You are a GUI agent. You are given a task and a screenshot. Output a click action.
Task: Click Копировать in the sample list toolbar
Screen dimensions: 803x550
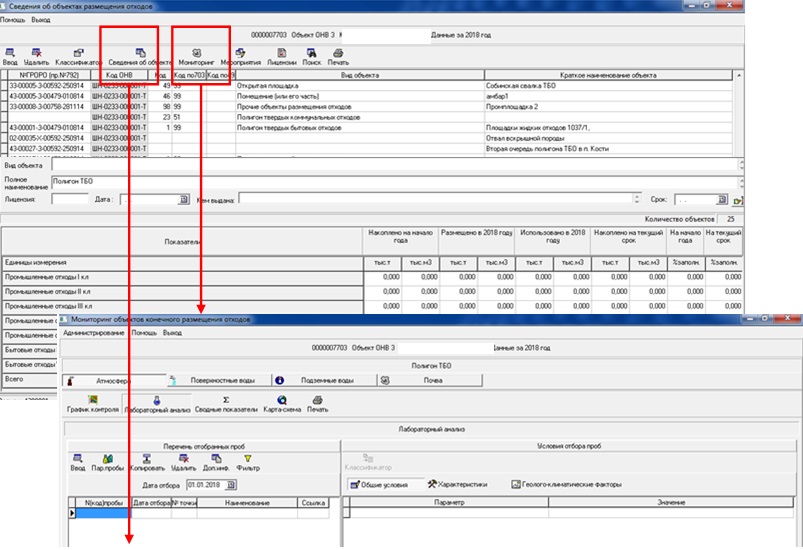147,461
